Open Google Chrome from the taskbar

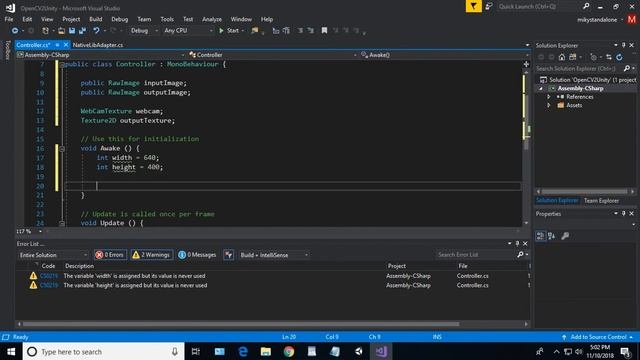pos(289,351)
